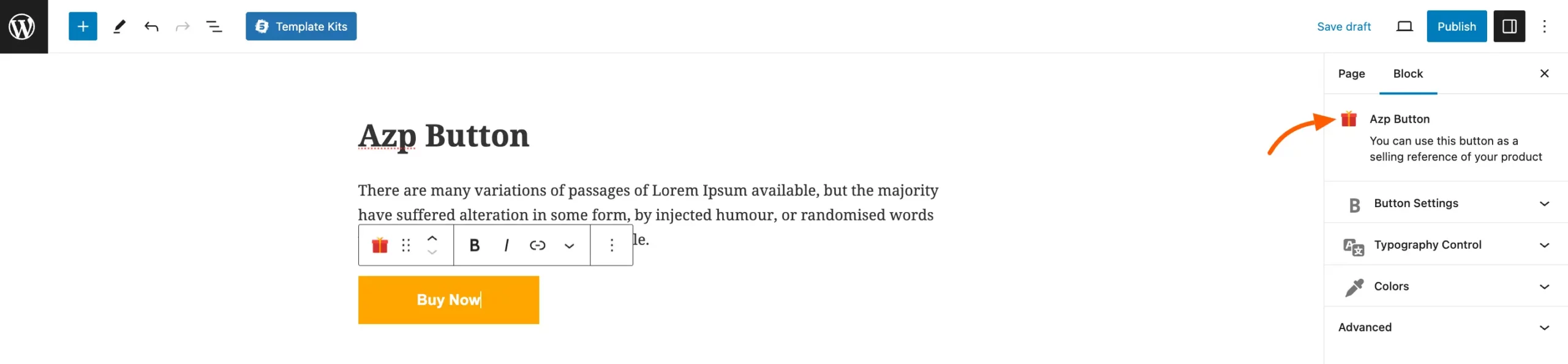Click the laptop preview icon

(x=1404, y=26)
